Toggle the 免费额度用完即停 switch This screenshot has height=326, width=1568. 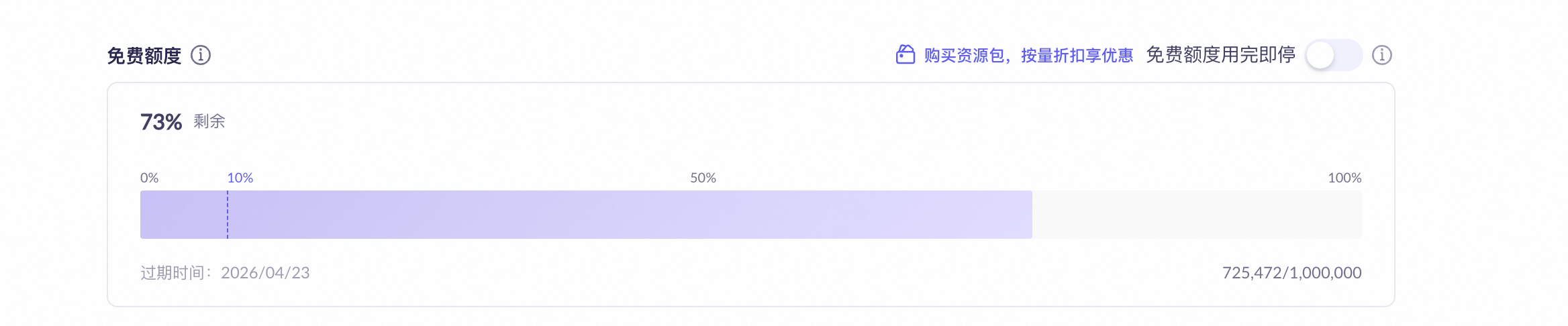pyautogui.click(x=1333, y=55)
